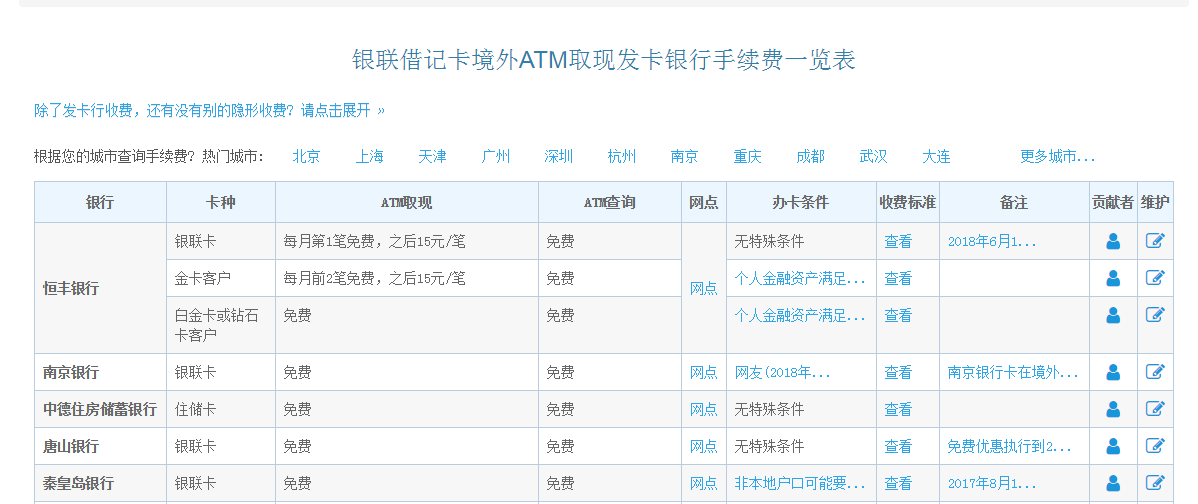The image size is (1198, 504).
Task: Click contributor icon for 秦皇岛银行 row
Action: pyautogui.click(x=1113, y=483)
